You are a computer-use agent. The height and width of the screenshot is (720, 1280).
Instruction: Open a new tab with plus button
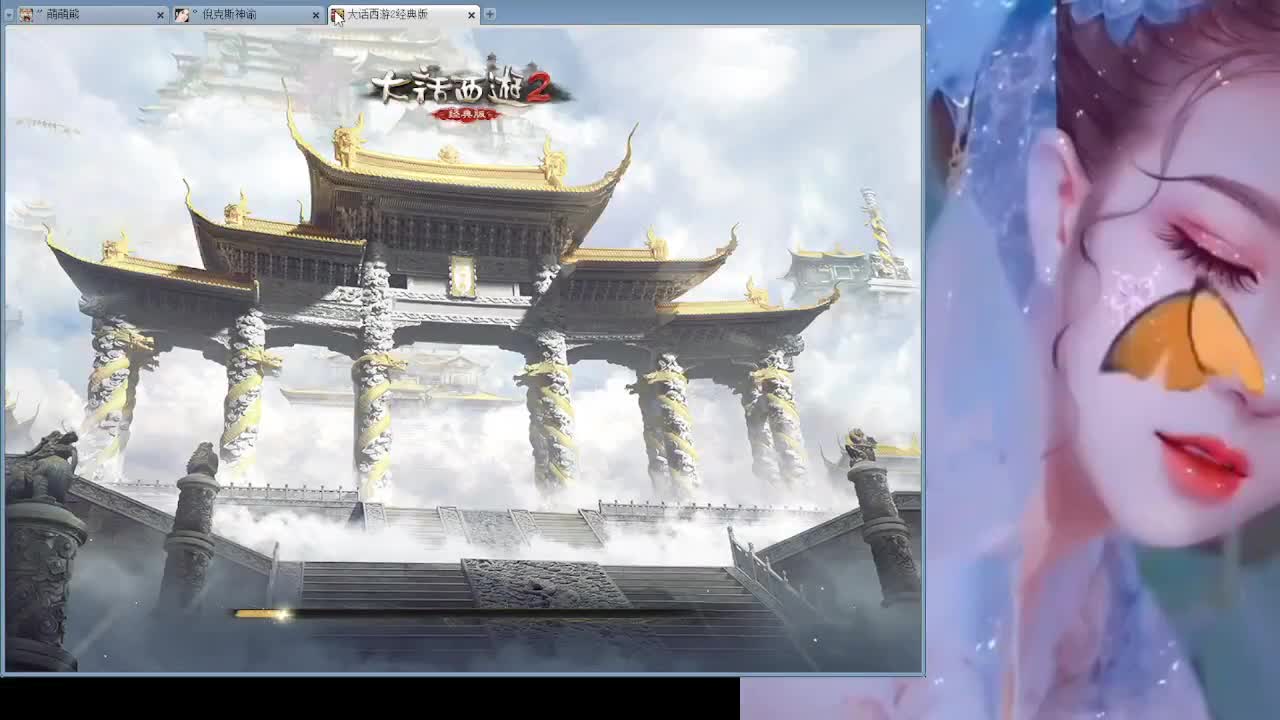point(490,14)
